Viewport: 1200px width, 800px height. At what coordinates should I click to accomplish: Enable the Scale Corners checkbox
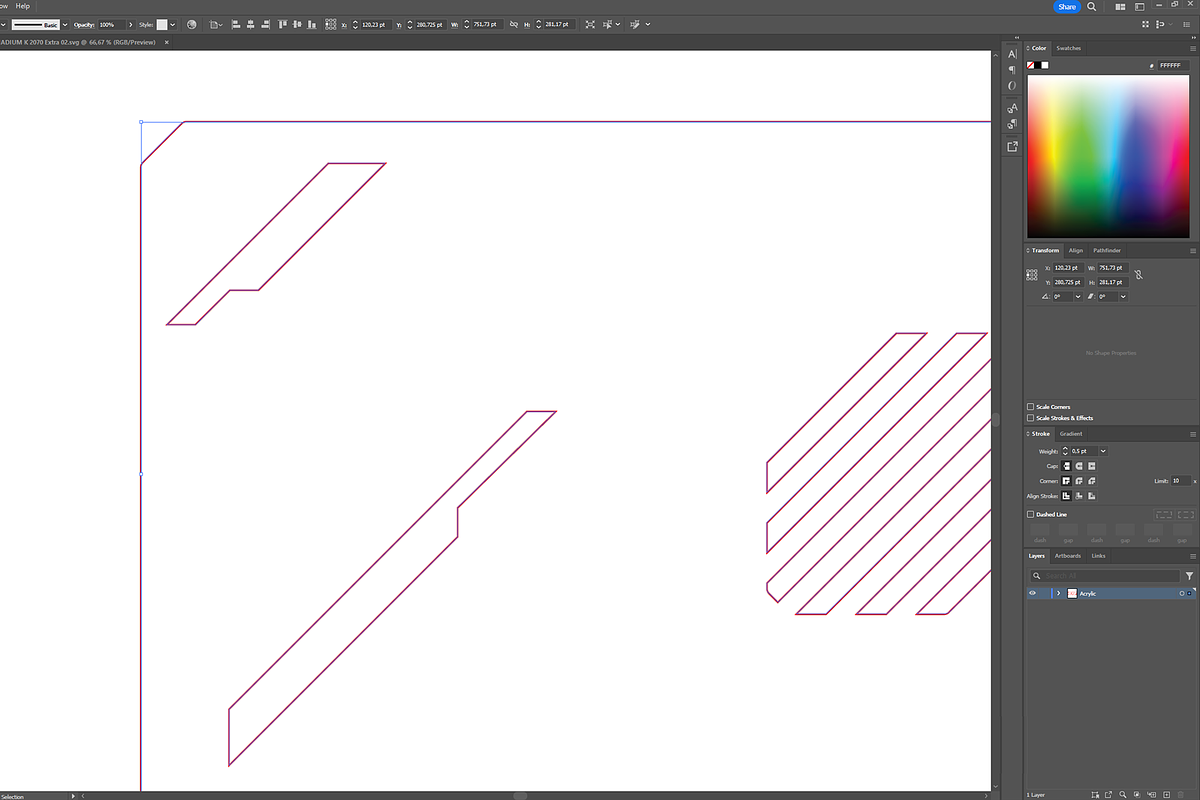tap(1031, 407)
